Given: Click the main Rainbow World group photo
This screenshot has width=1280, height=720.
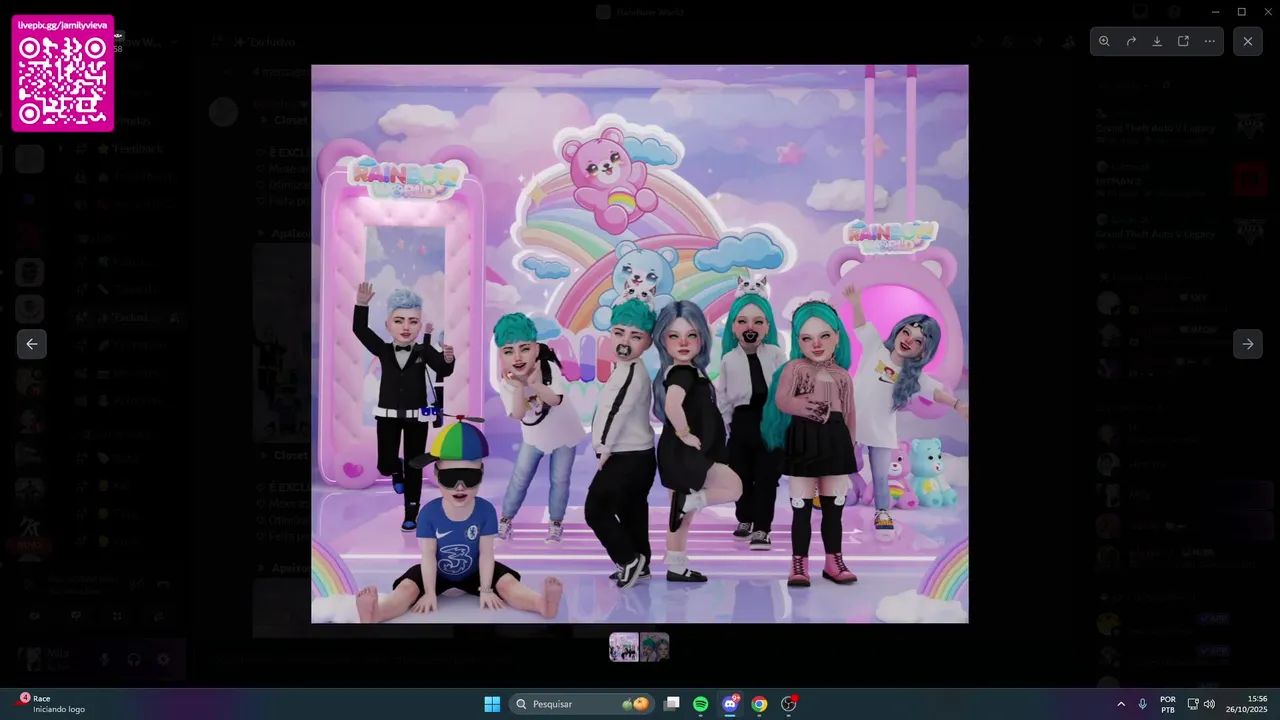Looking at the screenshot, I should pos(640,344).
